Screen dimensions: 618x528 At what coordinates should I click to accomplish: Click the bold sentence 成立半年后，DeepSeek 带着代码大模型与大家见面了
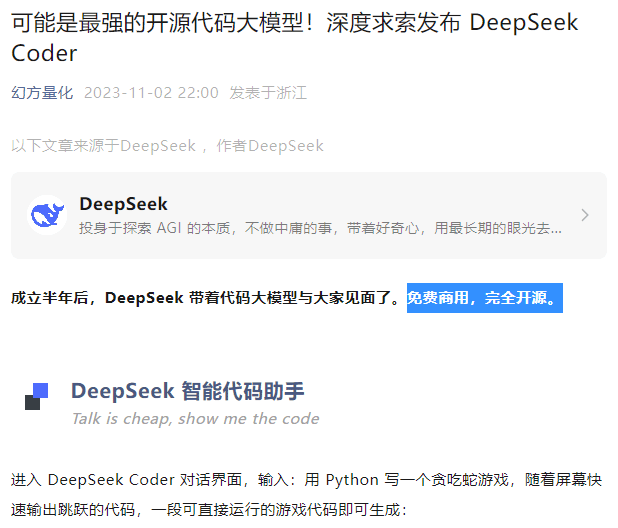[x=205, y=298]
